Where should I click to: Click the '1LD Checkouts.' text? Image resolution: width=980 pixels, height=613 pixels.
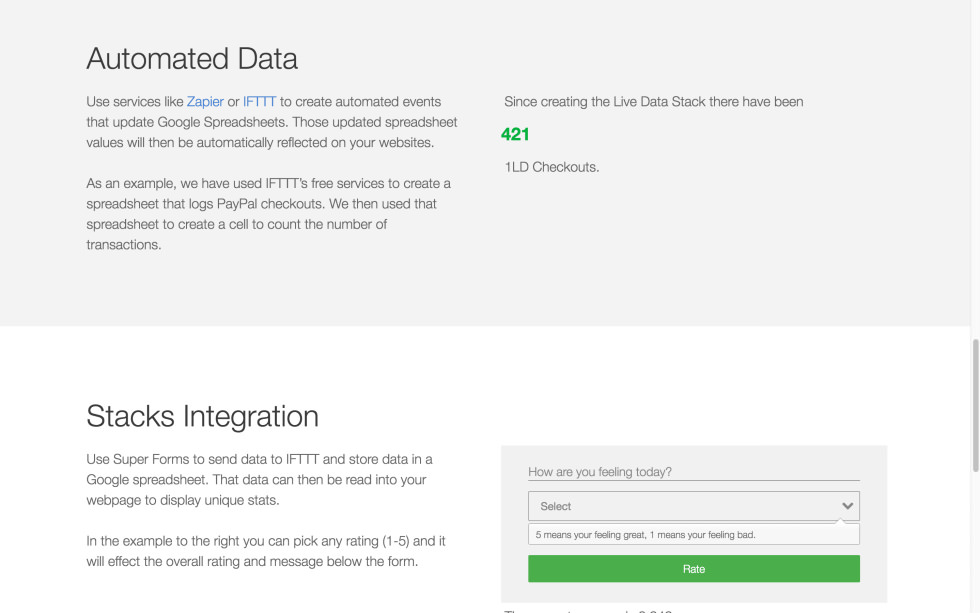(552, 167)
